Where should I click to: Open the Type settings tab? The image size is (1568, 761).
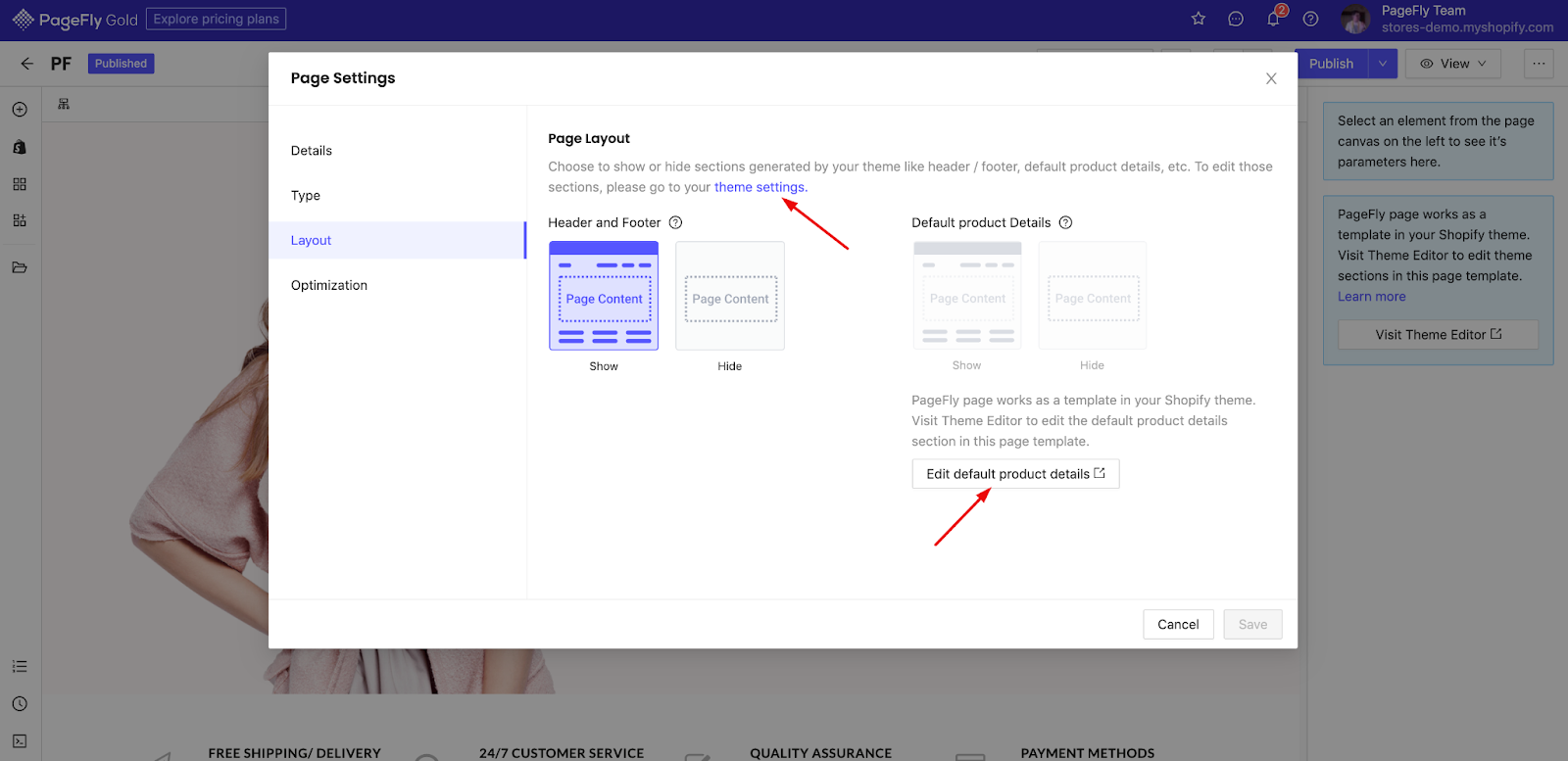coord(397,196)
